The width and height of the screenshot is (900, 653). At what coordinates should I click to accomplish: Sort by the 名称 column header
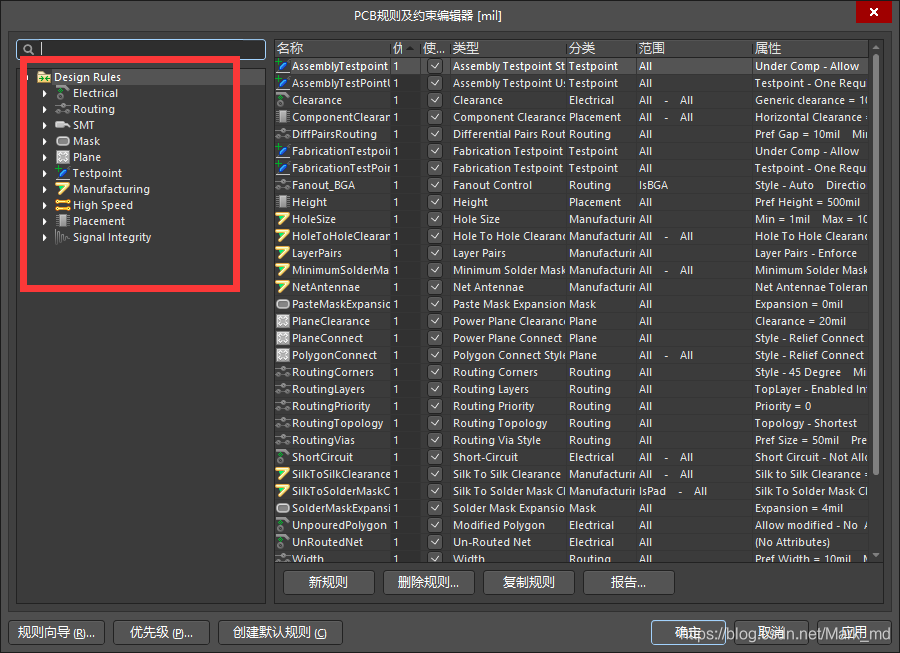click(330, 48)
